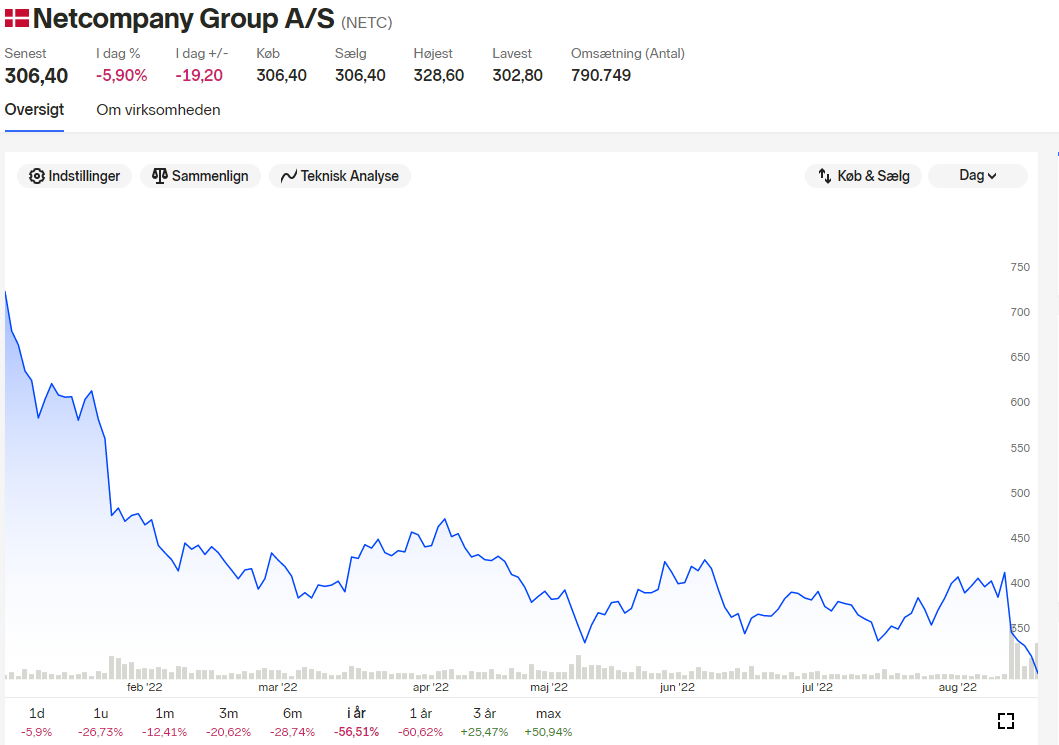Open chart settings gear icon
The height and width of the screenshot is (745, 1059).
36,176
